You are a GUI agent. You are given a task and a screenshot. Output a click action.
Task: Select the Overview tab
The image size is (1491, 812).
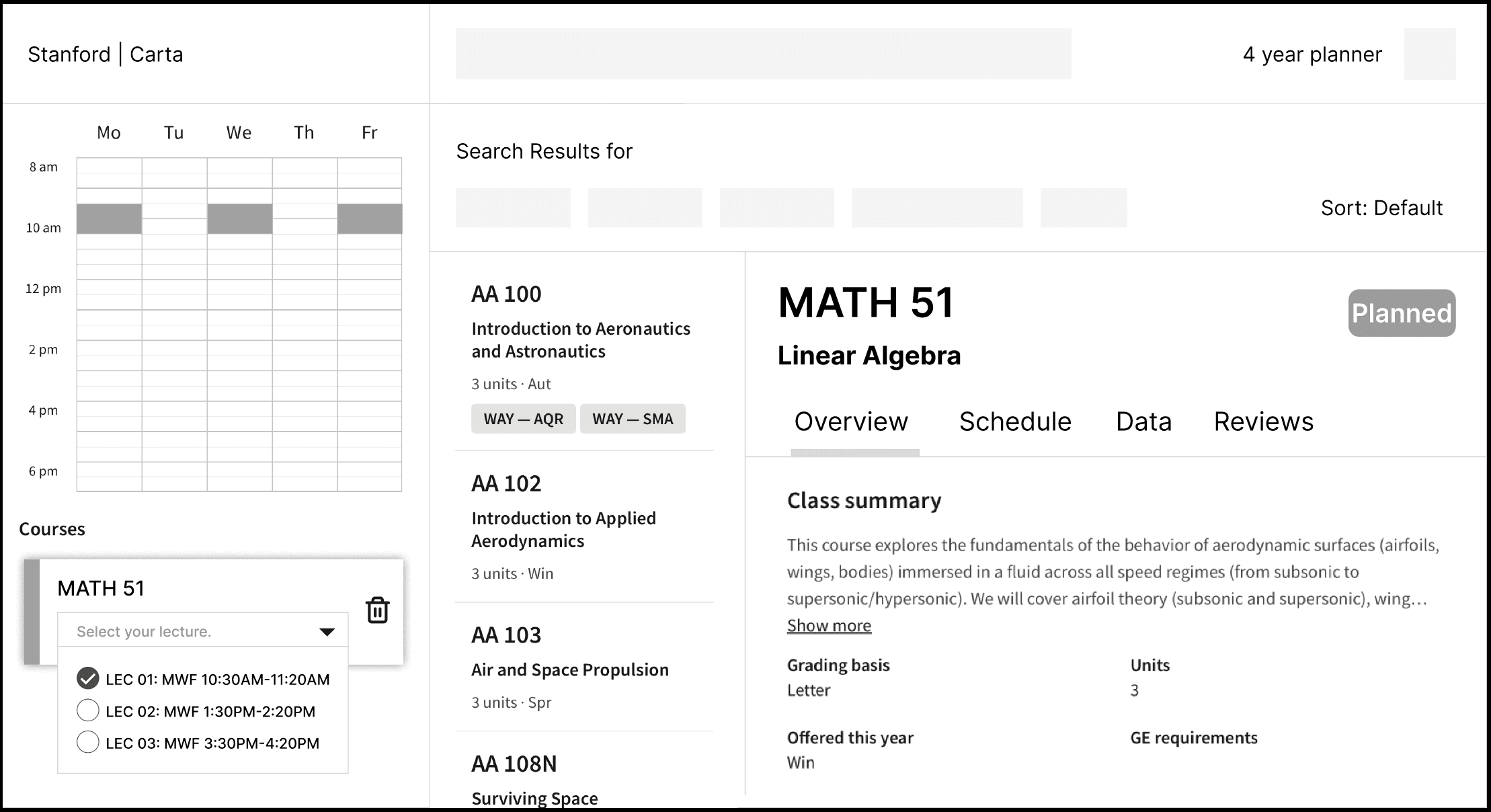tap(850, 421)
